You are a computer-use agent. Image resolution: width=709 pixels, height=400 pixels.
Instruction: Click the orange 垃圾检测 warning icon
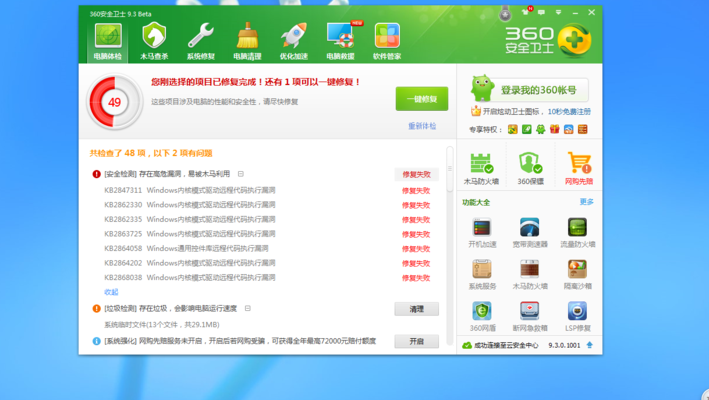pyautogui.click(x=96, y=308)
